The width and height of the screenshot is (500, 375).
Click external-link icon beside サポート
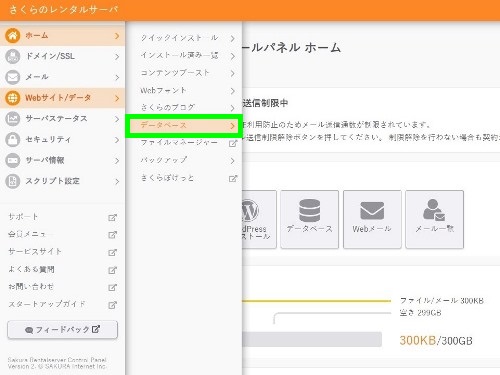[x=113, y=217]
